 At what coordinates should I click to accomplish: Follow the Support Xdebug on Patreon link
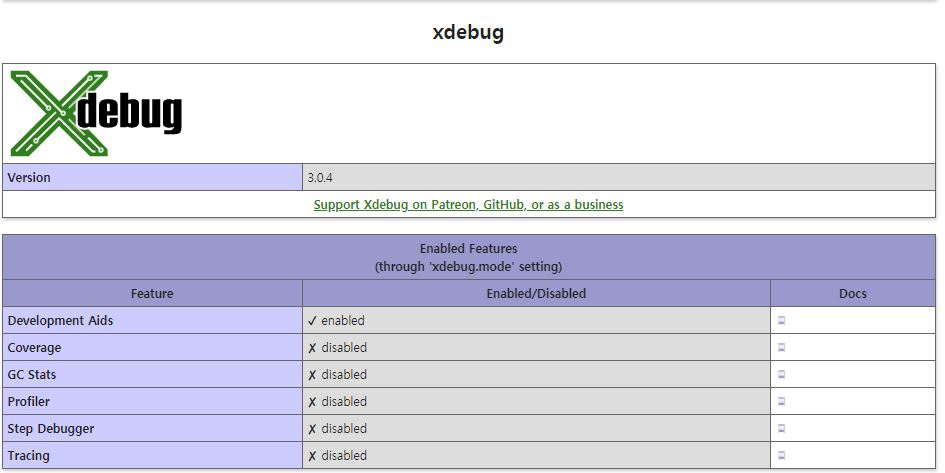click(x=468, y=204)
